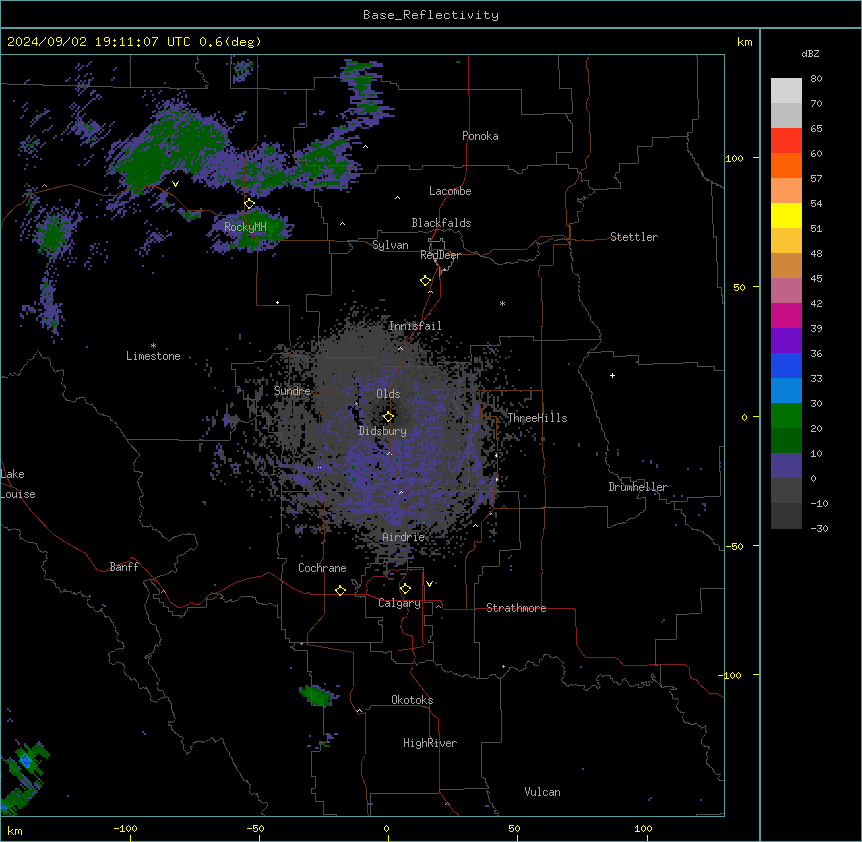The width and height of the screenshot is (862, 842).
Task: Click the Calgary city label
Action: pyautogui.click(x=399, y=603)
